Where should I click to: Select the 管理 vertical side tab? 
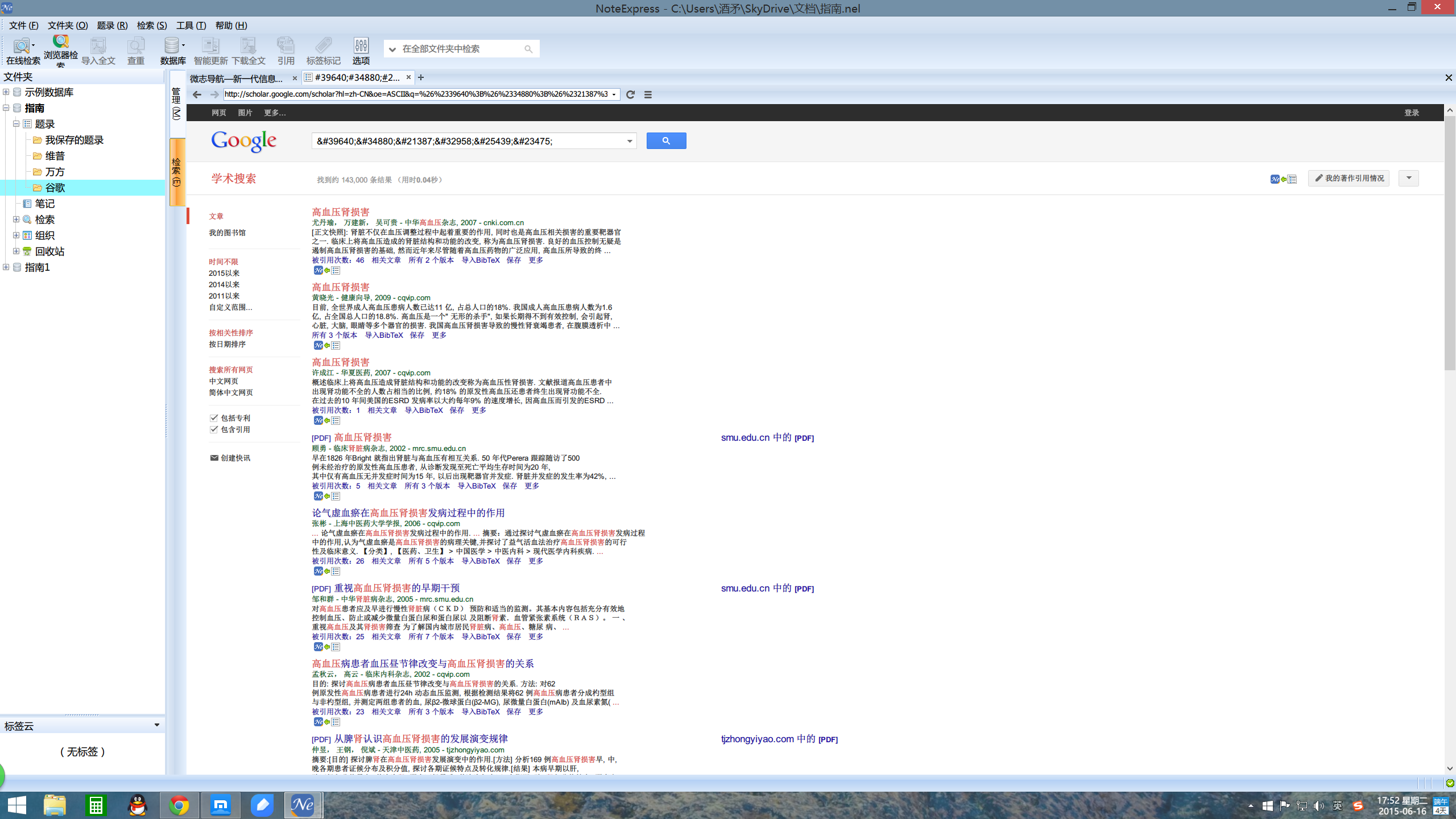point(177,104)
